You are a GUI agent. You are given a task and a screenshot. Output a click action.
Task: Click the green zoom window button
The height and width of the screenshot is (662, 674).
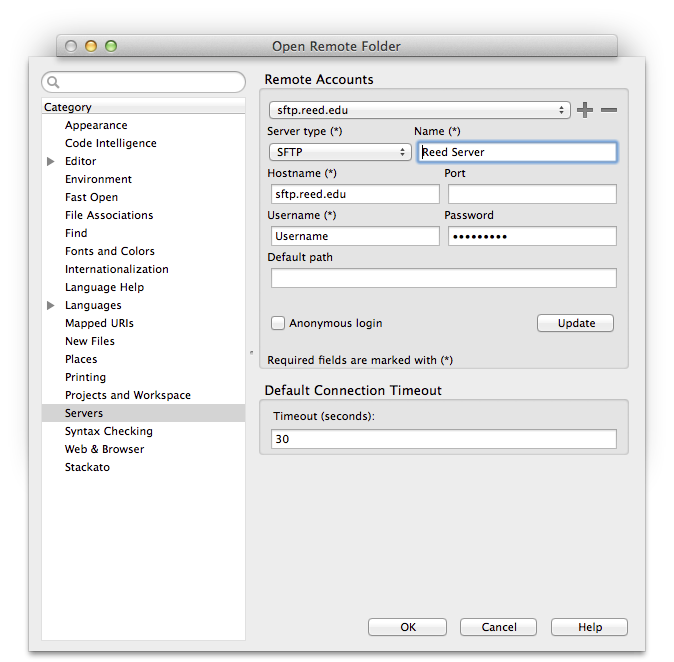(x=111, y=46)
